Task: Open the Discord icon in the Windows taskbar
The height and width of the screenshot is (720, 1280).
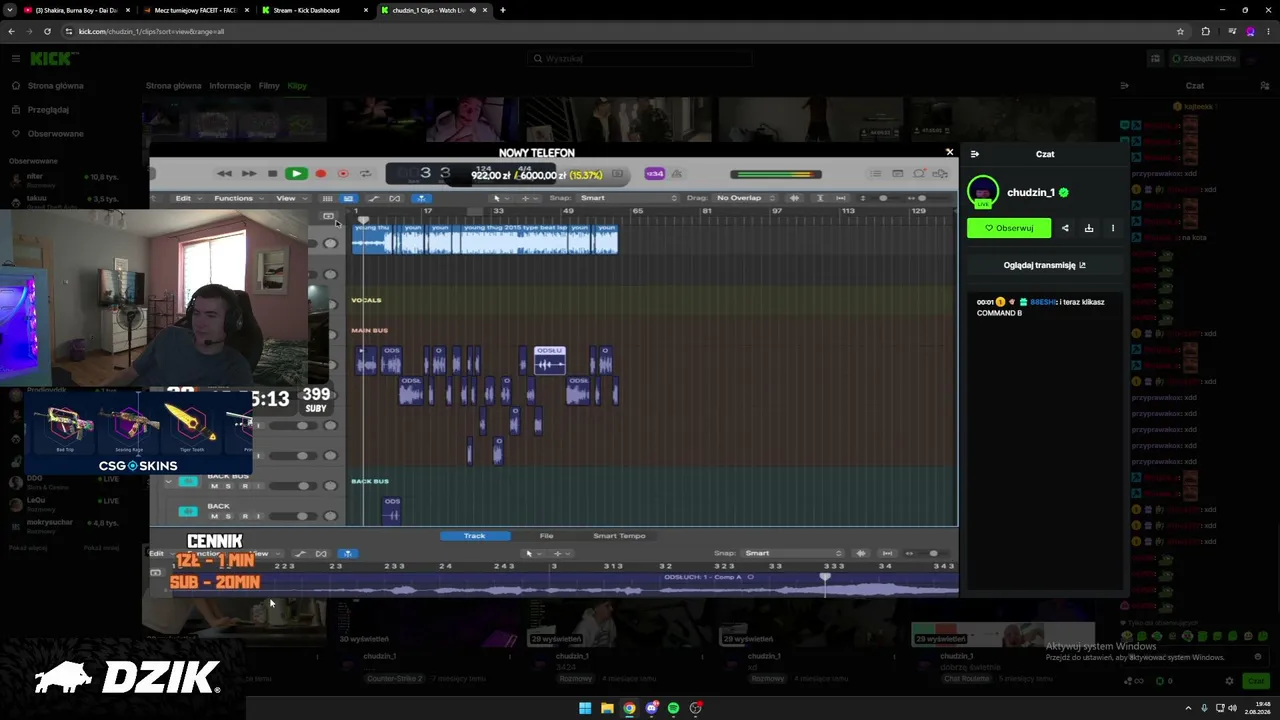Action: 651,708
